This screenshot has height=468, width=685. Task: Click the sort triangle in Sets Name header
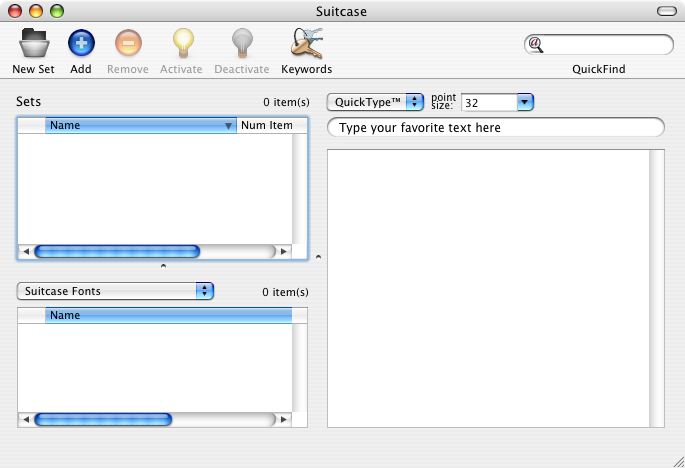[228, 126]
